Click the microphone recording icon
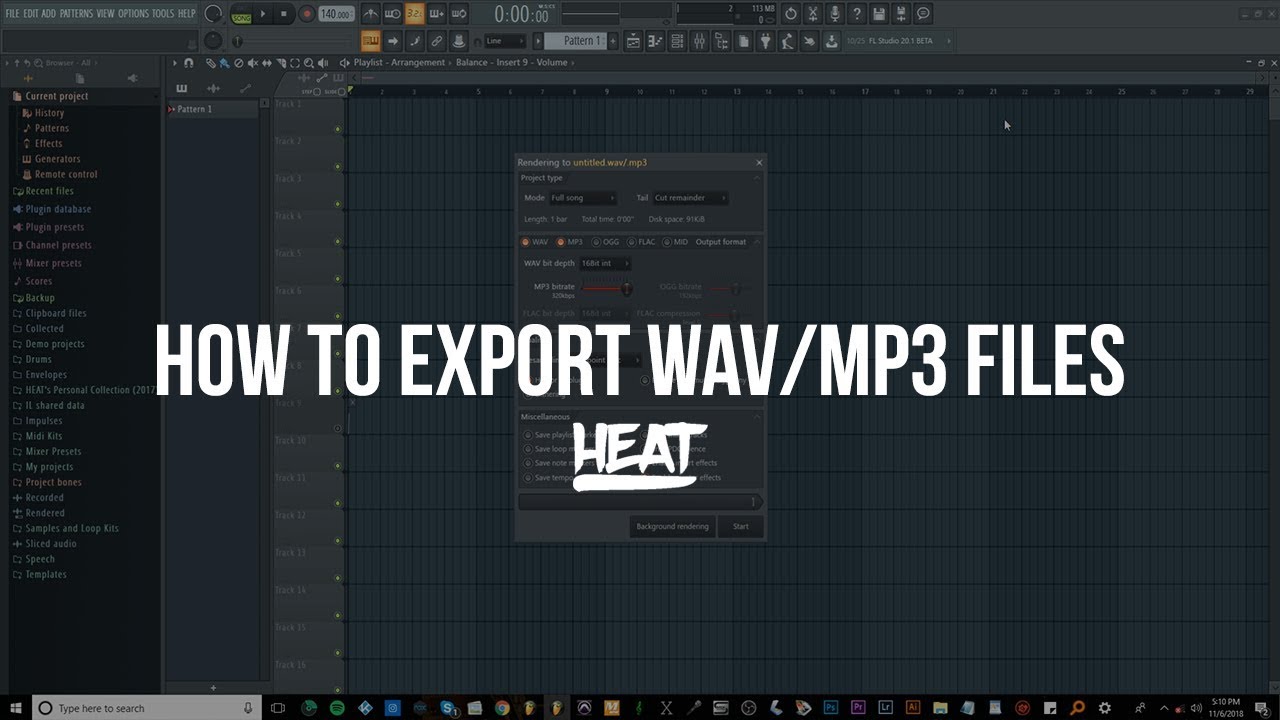Image resolution: width=1280 pixels, height=720 pixels. [x=835, y=14]
